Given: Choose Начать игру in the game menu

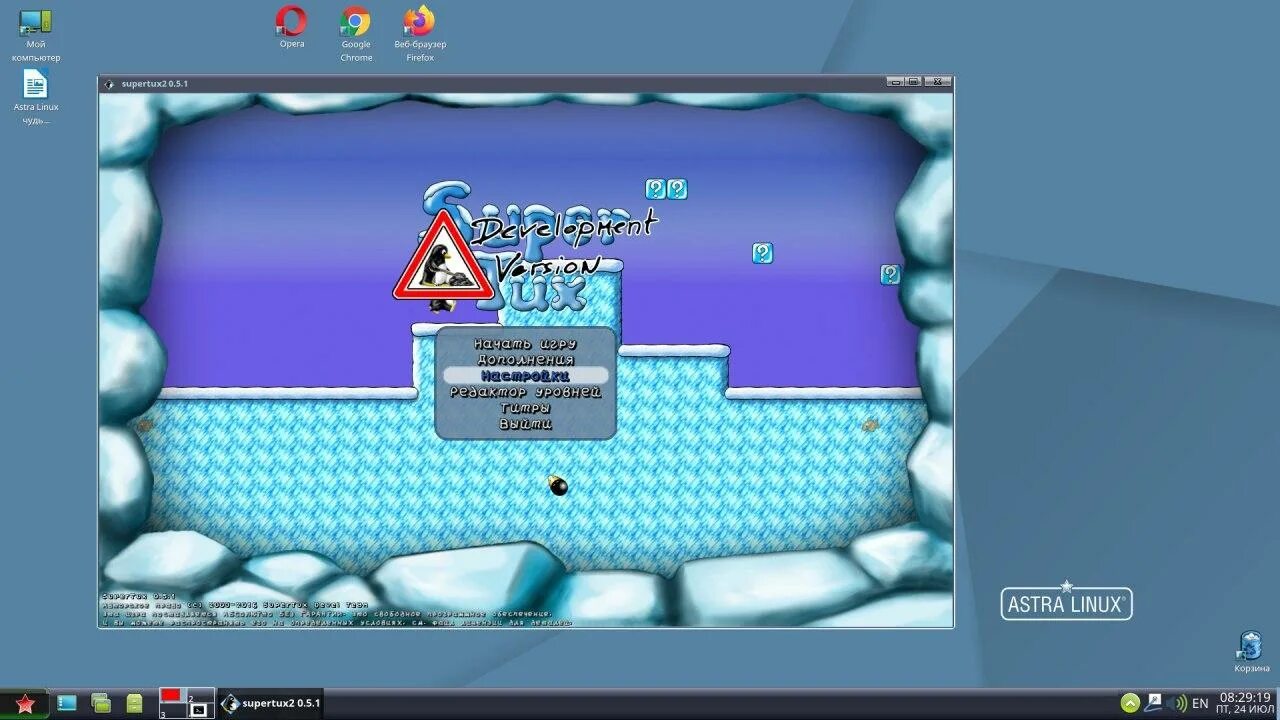Looking at the screenshot, I should tap(525, 343).
